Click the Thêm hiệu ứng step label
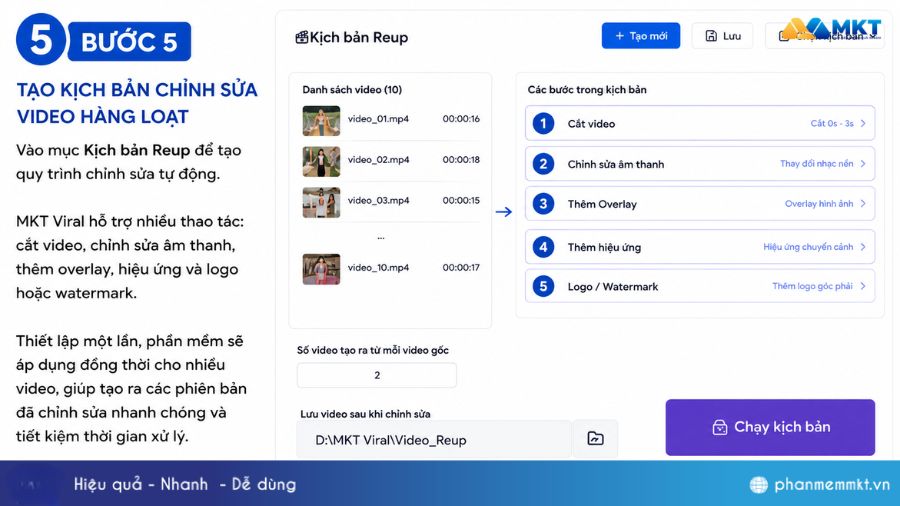 point(604,247)
